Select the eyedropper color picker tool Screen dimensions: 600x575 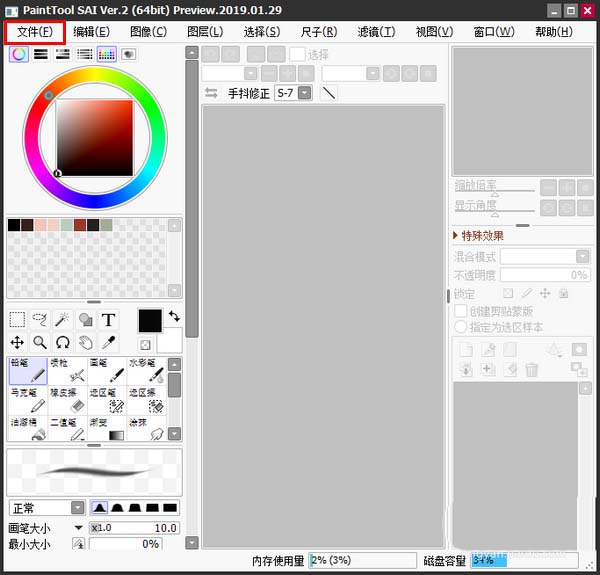click(x=108, y=342)
